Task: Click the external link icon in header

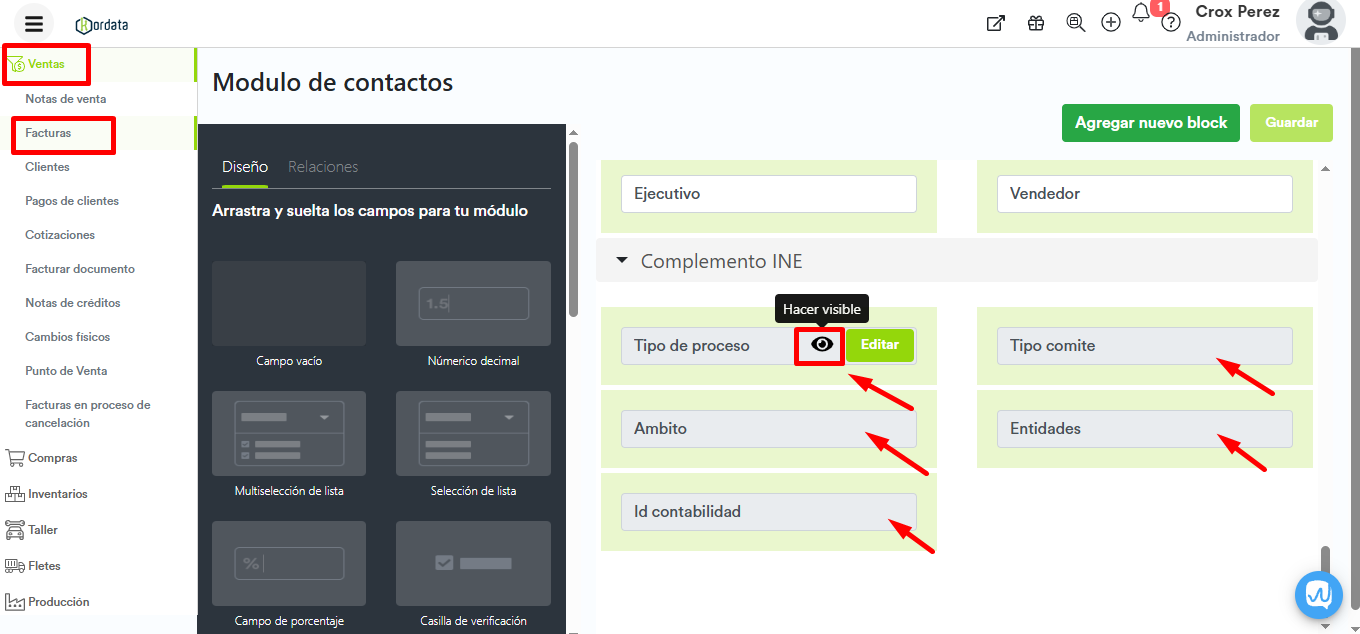Action: [995, 23]
